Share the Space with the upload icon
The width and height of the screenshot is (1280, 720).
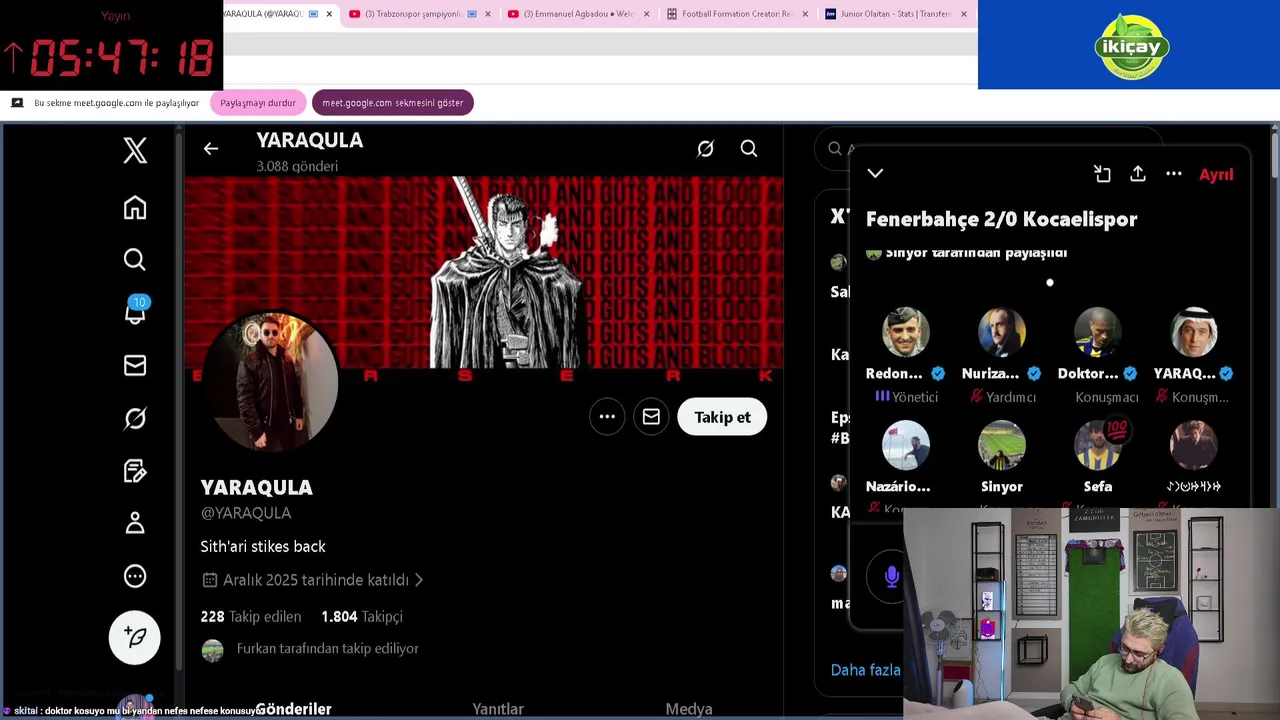point(1138,174)
